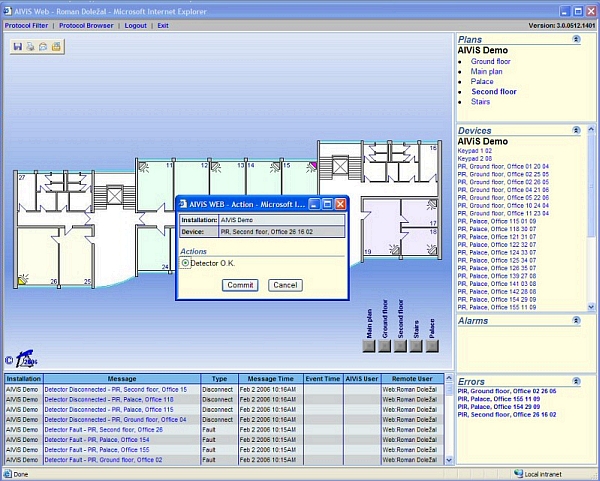Click the page icon in AIVIS Web title bar

point(8,11)
